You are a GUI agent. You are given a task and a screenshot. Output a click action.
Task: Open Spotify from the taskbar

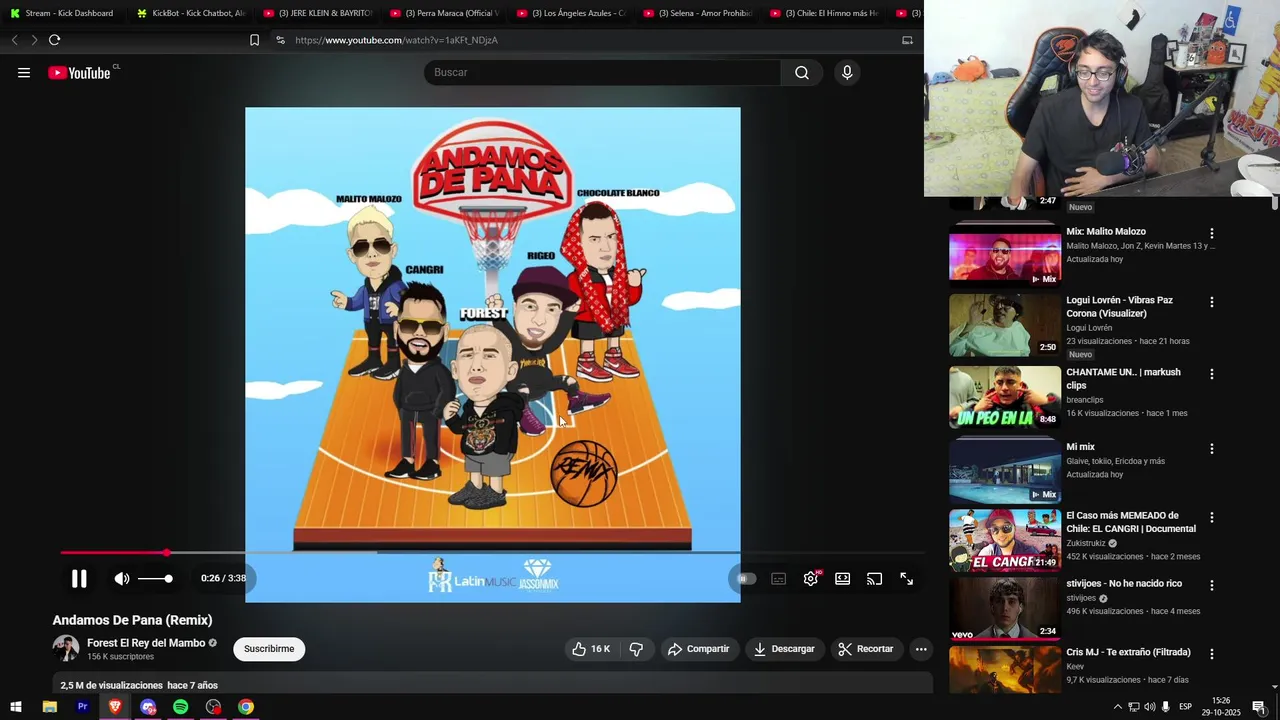(180, 707)
